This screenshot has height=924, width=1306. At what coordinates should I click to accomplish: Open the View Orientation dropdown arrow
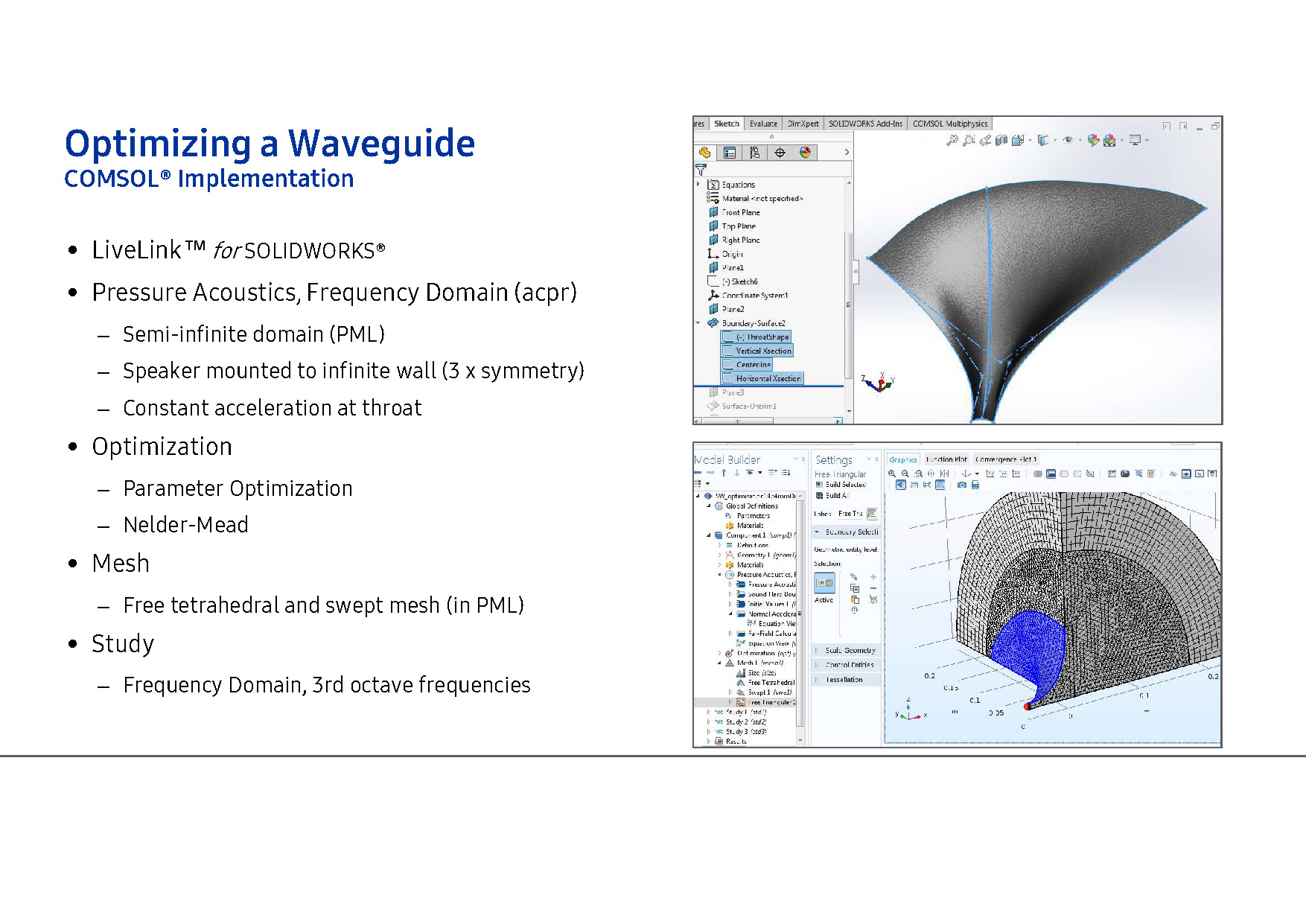[x=1030, y=141]
